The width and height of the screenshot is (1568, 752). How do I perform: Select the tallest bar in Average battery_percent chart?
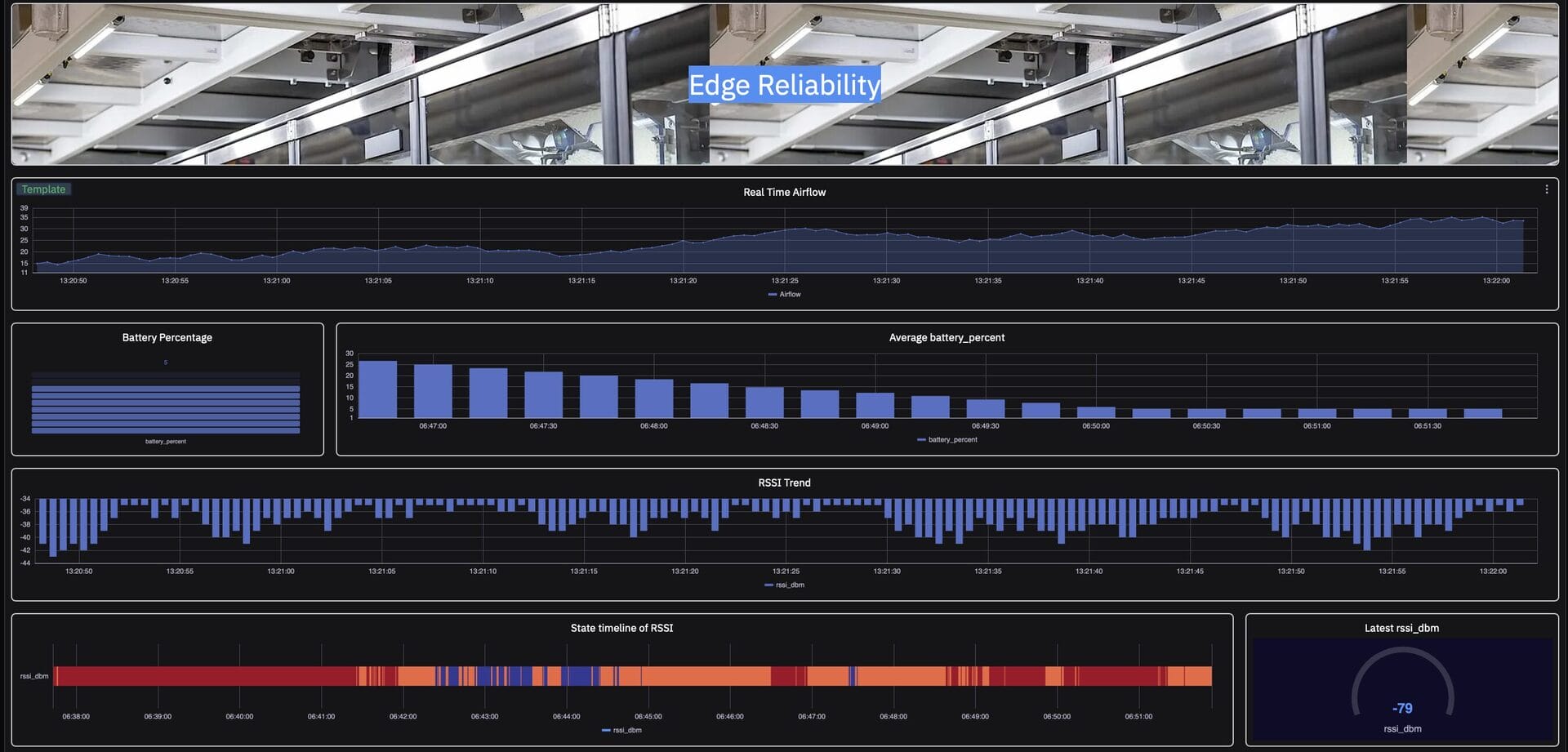coord(377,389)
